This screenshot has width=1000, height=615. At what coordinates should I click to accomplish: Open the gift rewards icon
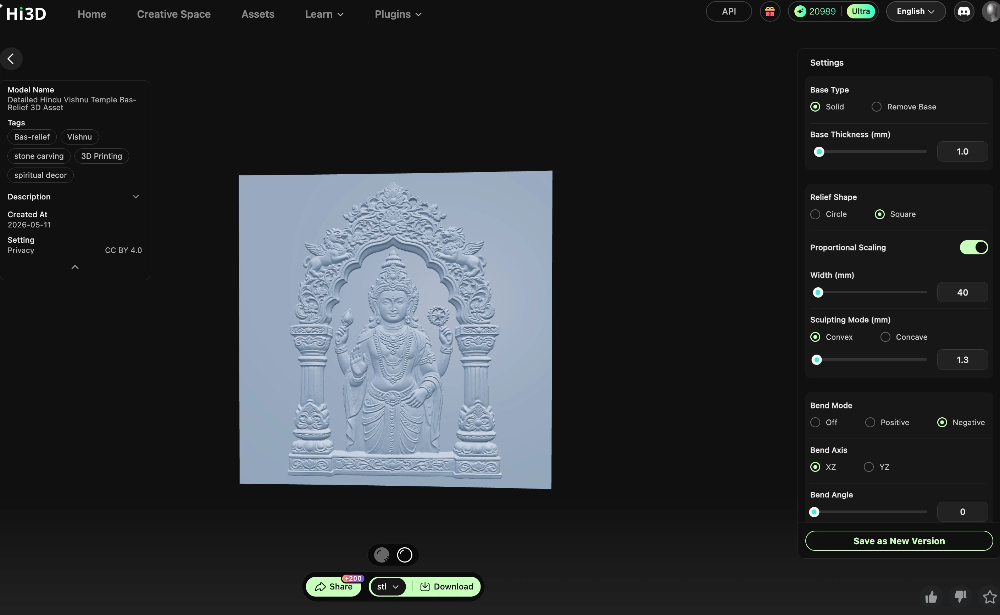[770, 11]
